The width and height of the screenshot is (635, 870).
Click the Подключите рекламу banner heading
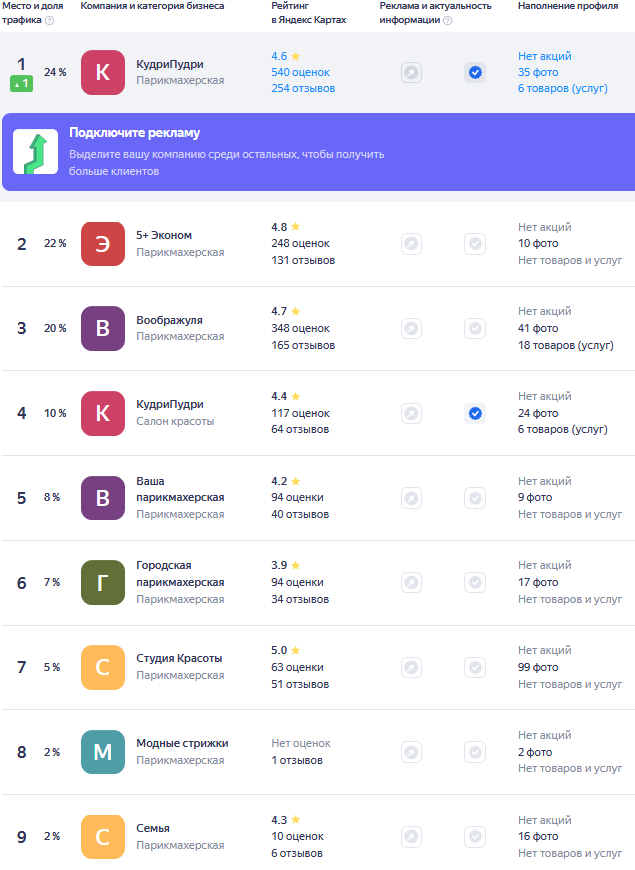coord(134,133)
